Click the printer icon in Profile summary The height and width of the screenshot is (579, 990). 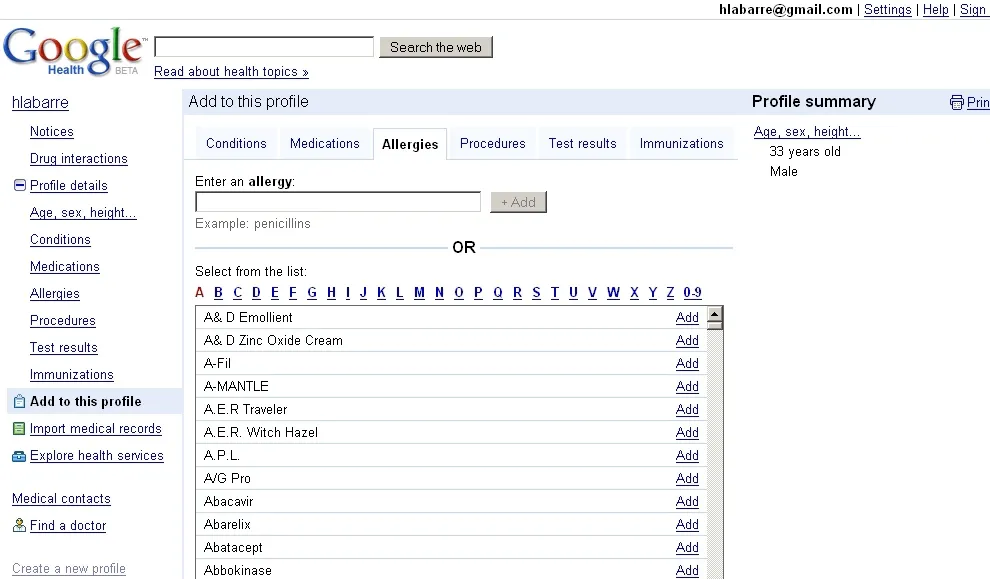coord(957,102)
